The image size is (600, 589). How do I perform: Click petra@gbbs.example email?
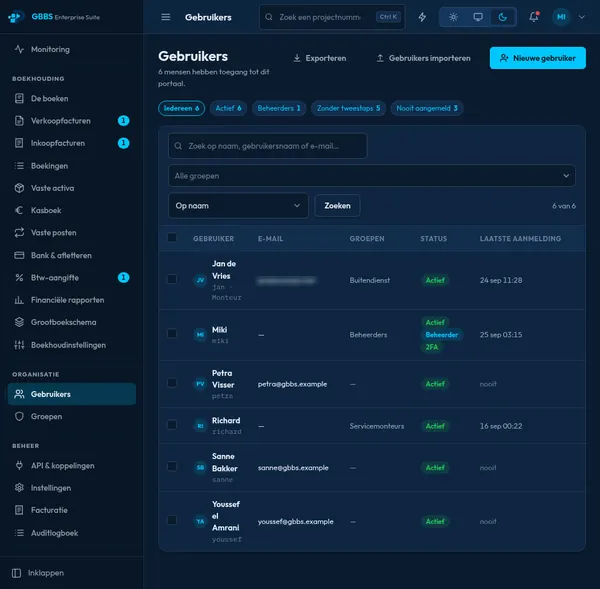tap(292, 384)
